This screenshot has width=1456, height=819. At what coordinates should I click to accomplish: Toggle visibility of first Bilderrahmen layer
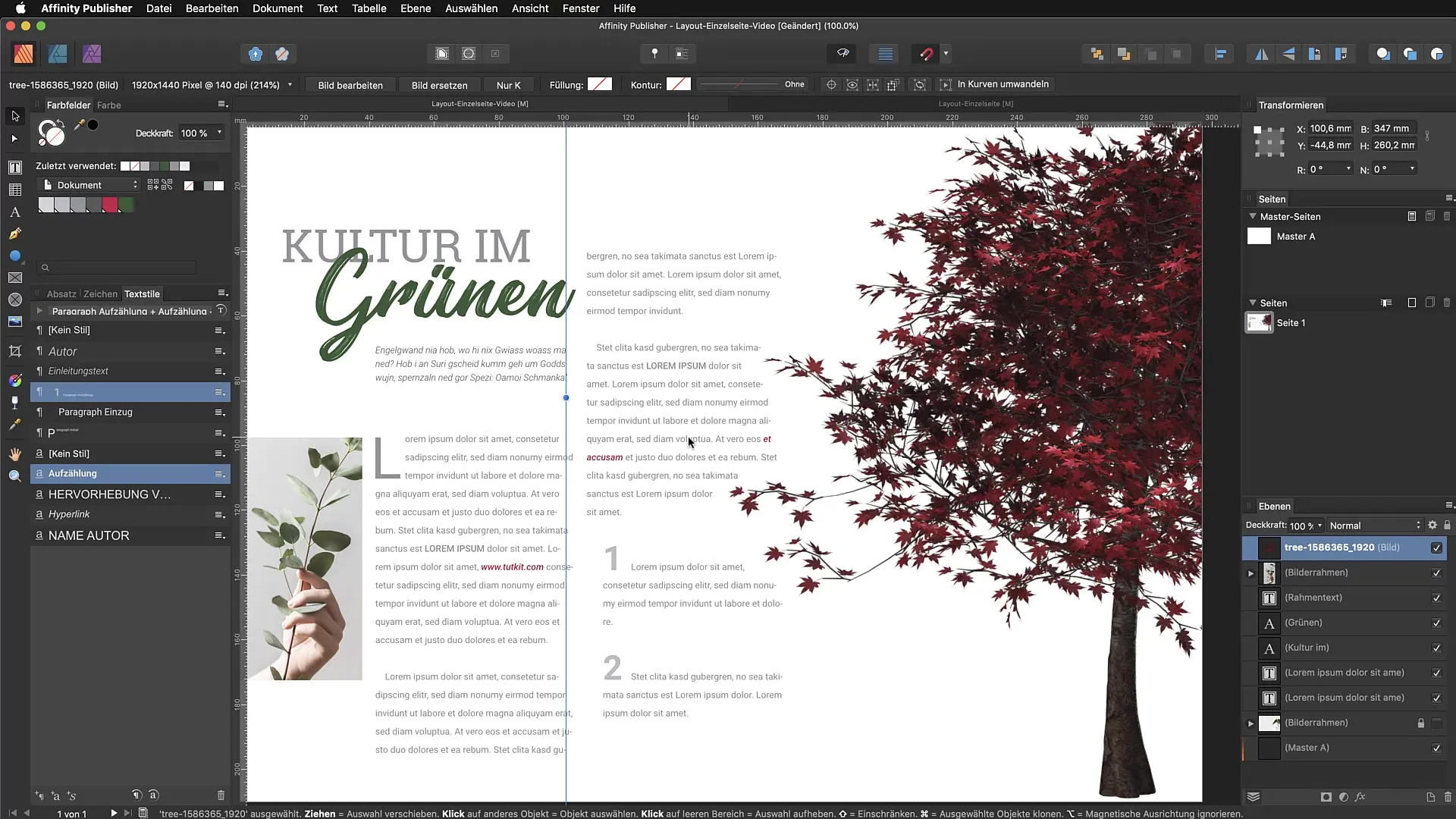pos(1436,573)
